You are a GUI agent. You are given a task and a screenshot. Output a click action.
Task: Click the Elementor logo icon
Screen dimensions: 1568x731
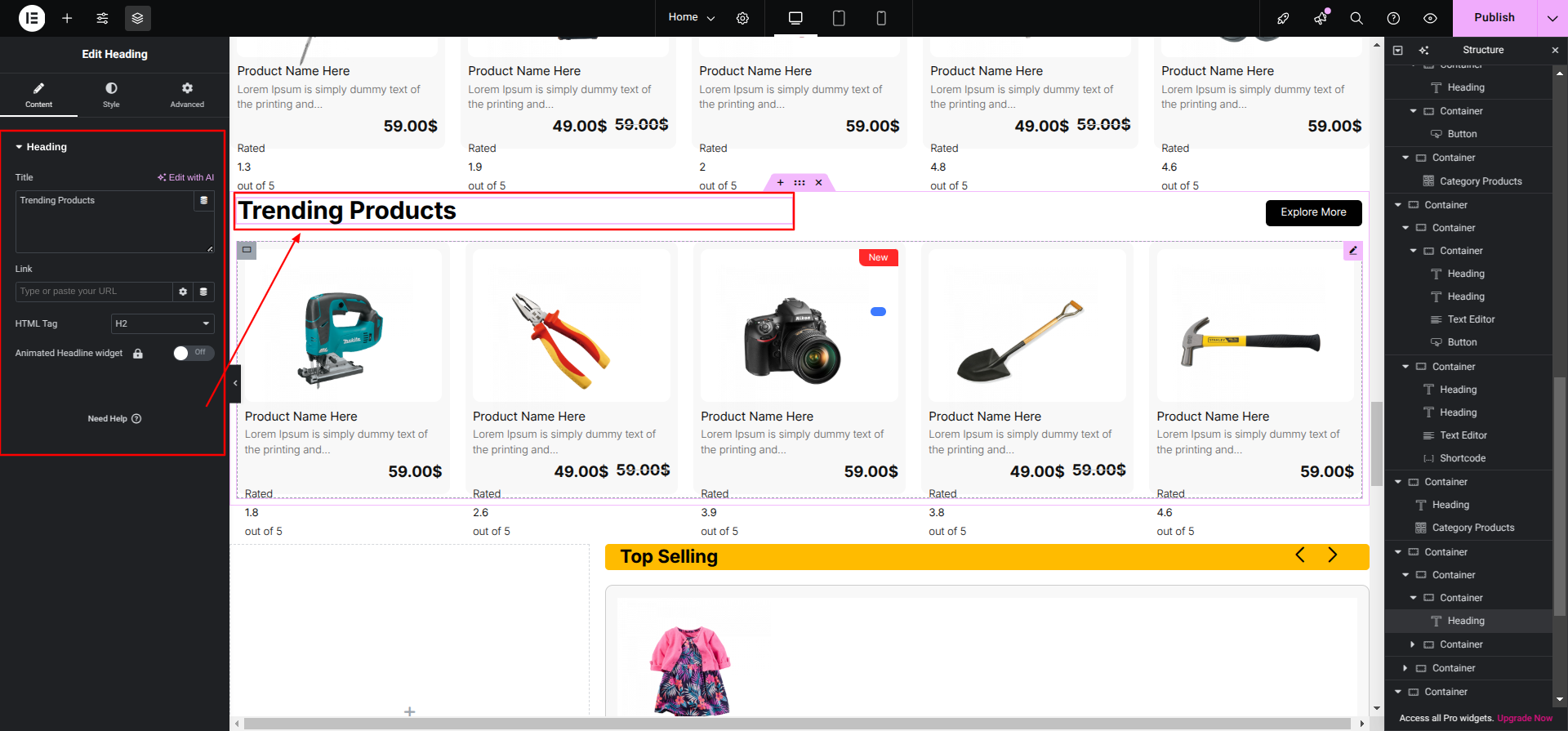coord(32,18)
